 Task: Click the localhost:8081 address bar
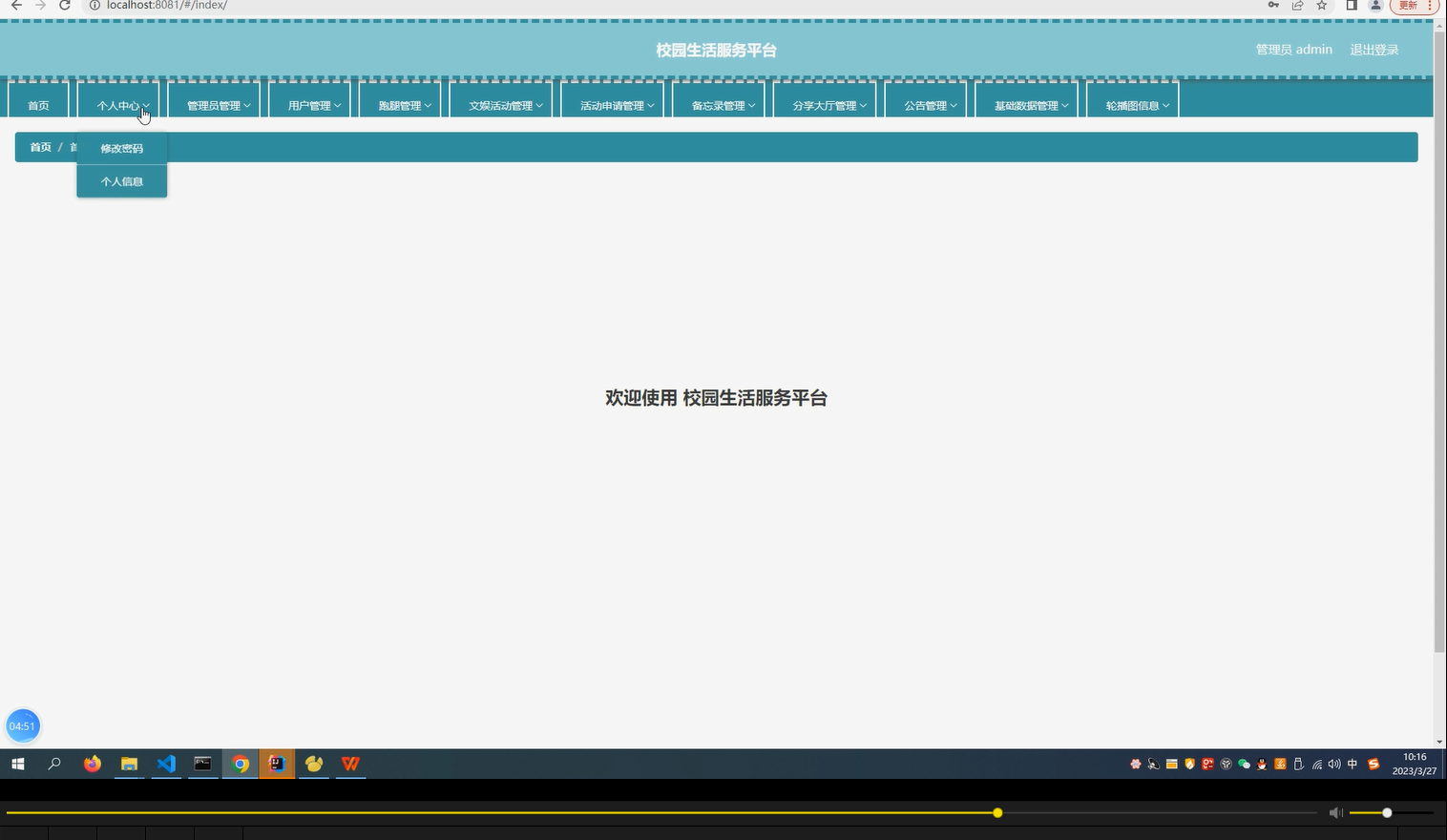point(668,6)
